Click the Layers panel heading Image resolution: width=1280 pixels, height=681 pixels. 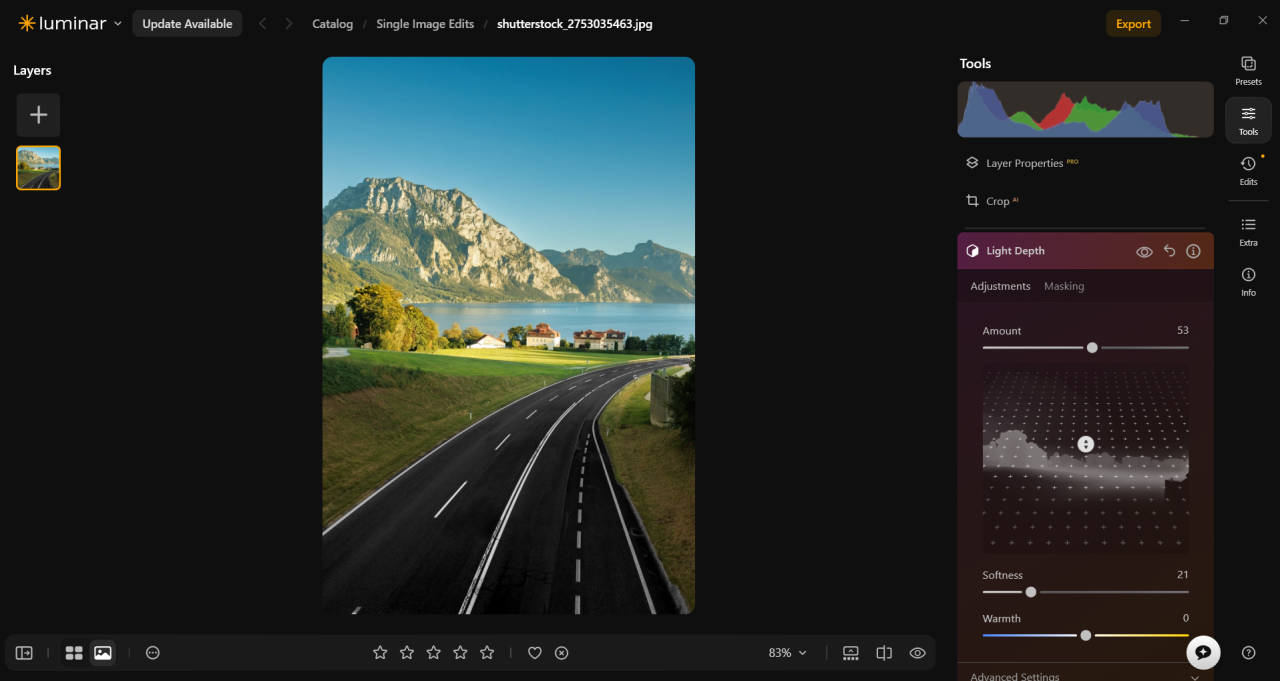(32, 70)
